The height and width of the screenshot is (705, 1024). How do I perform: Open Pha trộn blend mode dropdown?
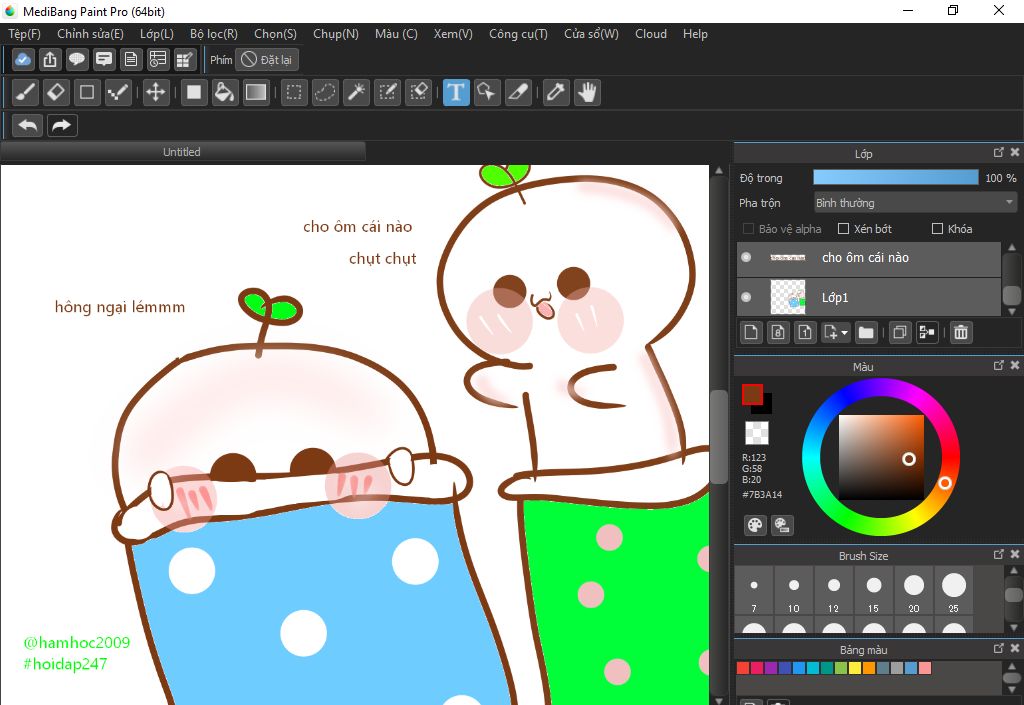pos(915,203)
